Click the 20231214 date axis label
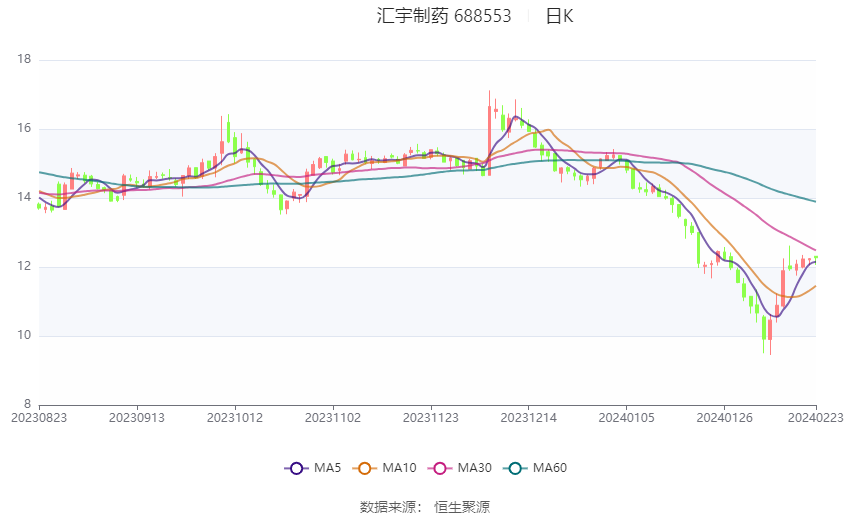This screenshot has height=517, width=850. pos(529,418)
